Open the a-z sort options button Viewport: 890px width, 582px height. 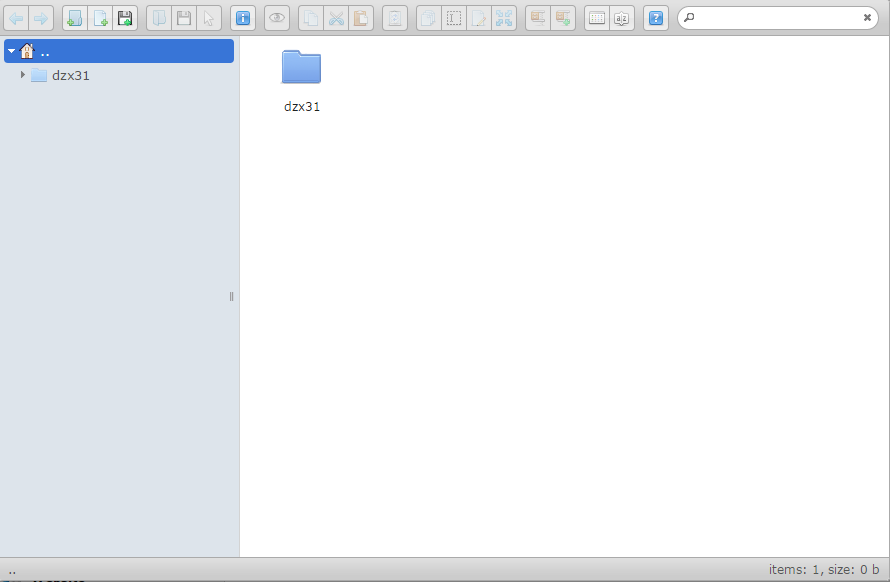pyautogui.click(x=622, y=18)
